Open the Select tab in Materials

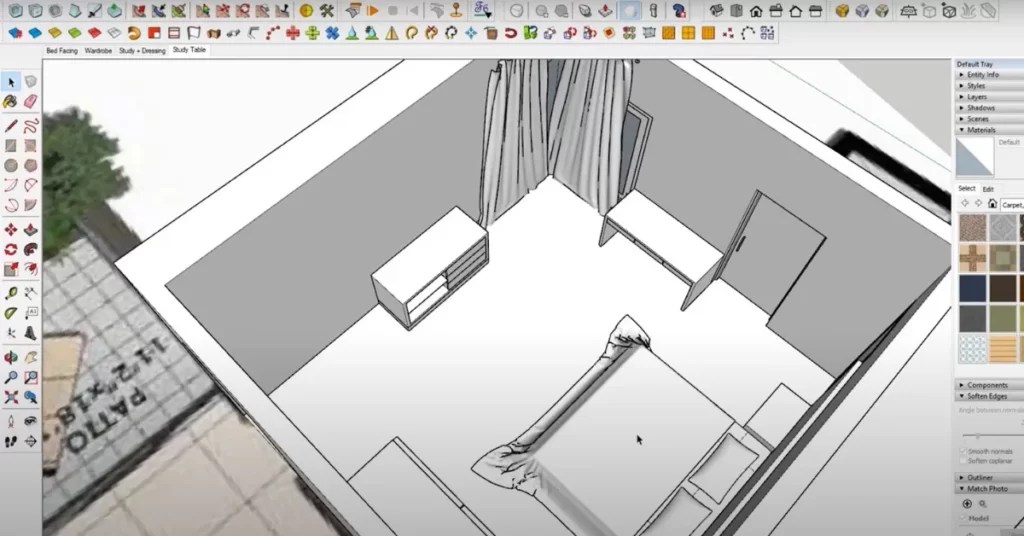click(x=967, y=189)
